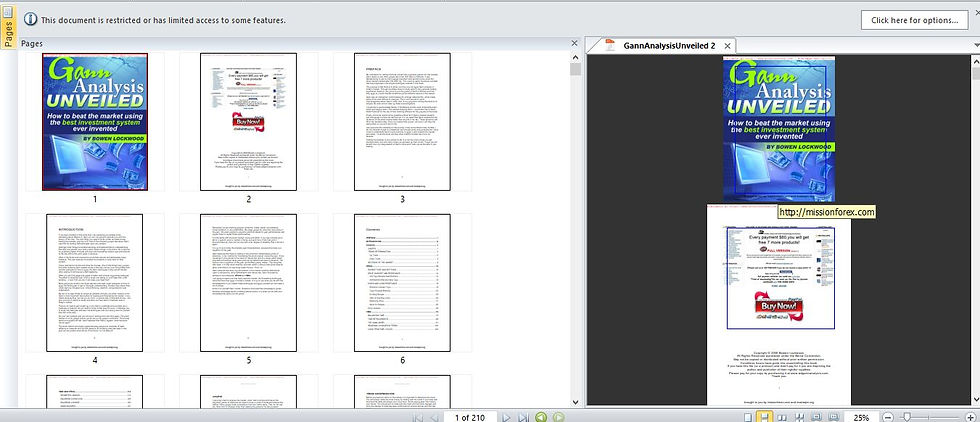Click the document view scroll up arrow
This screenshot has height=422, width=980.
975,59
